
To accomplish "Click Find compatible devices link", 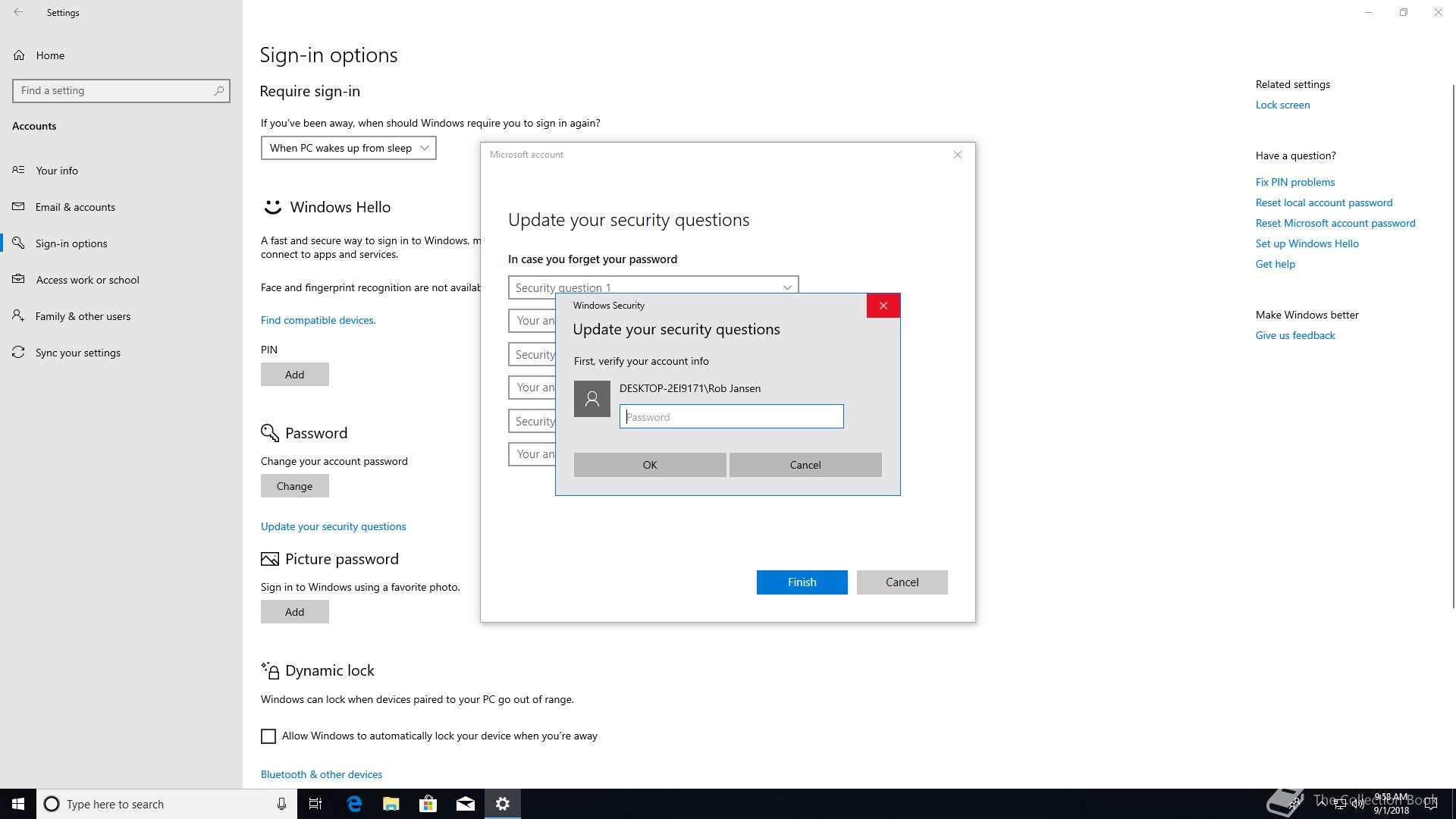I will (x=318, y=320).
